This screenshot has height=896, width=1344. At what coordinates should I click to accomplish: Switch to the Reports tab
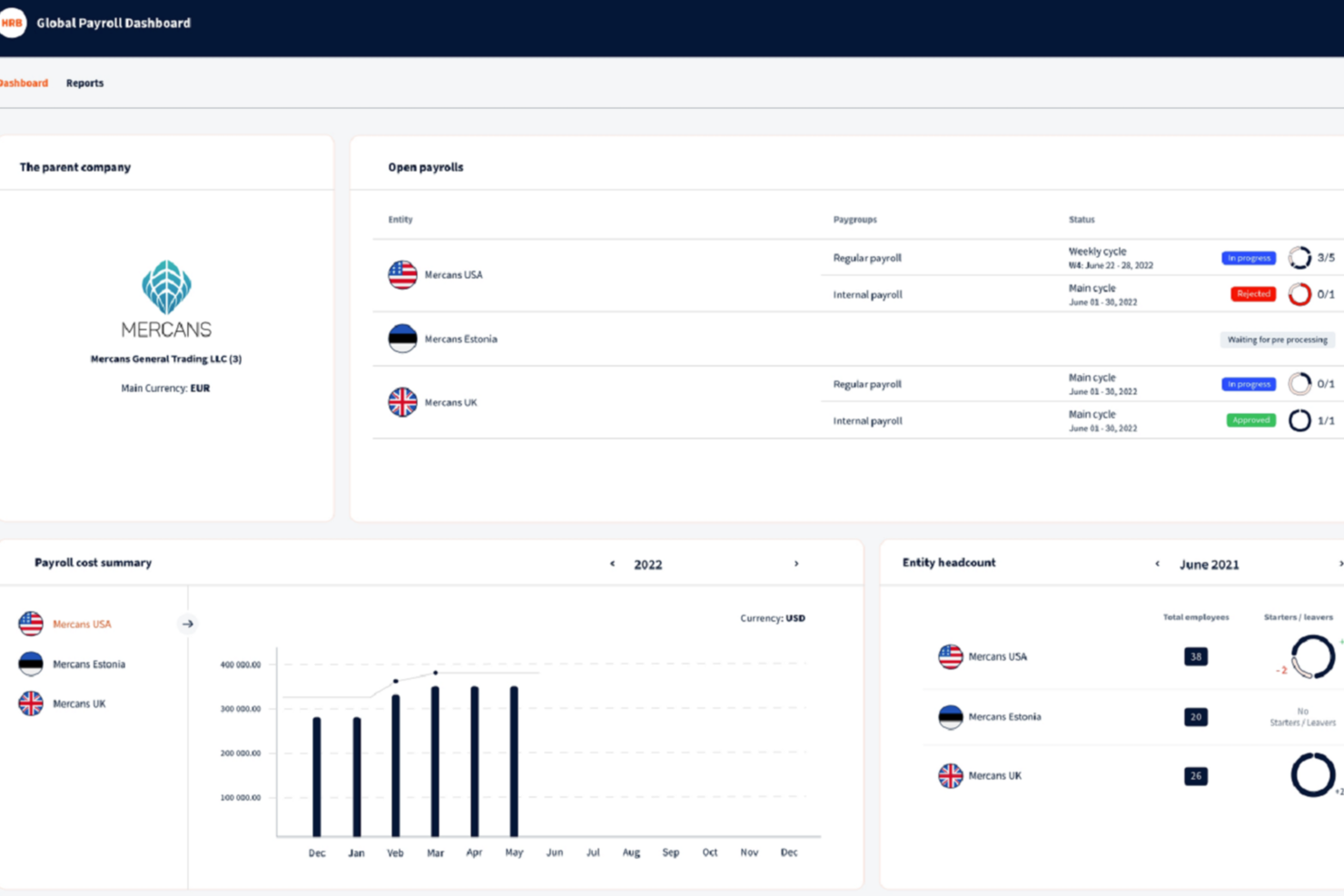click(x=84, y=83)
